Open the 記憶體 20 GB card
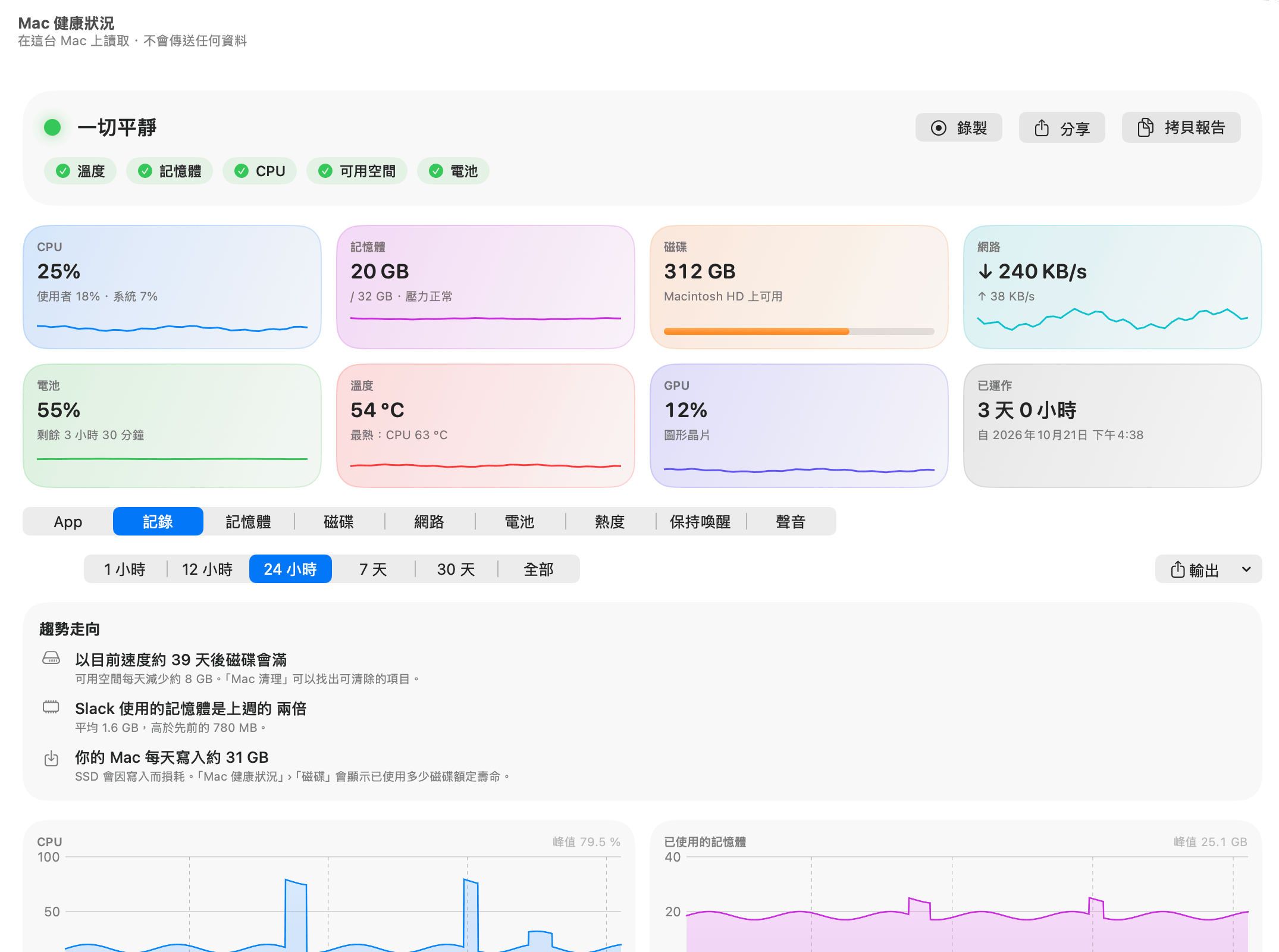This screenshot has width=1279, height=952. (x=485, y=287)
